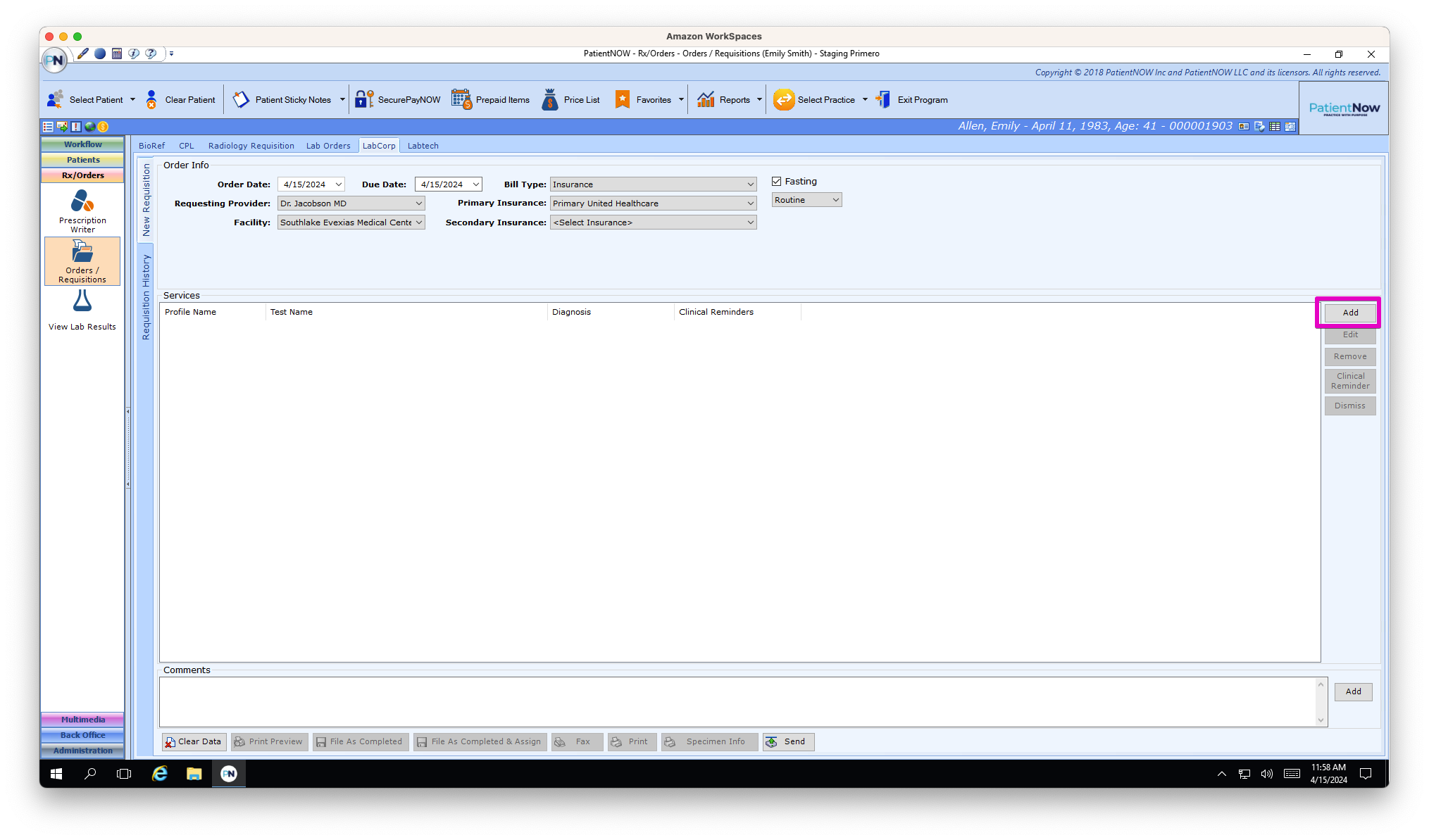Click the Reports chart icon

[706, 99]
